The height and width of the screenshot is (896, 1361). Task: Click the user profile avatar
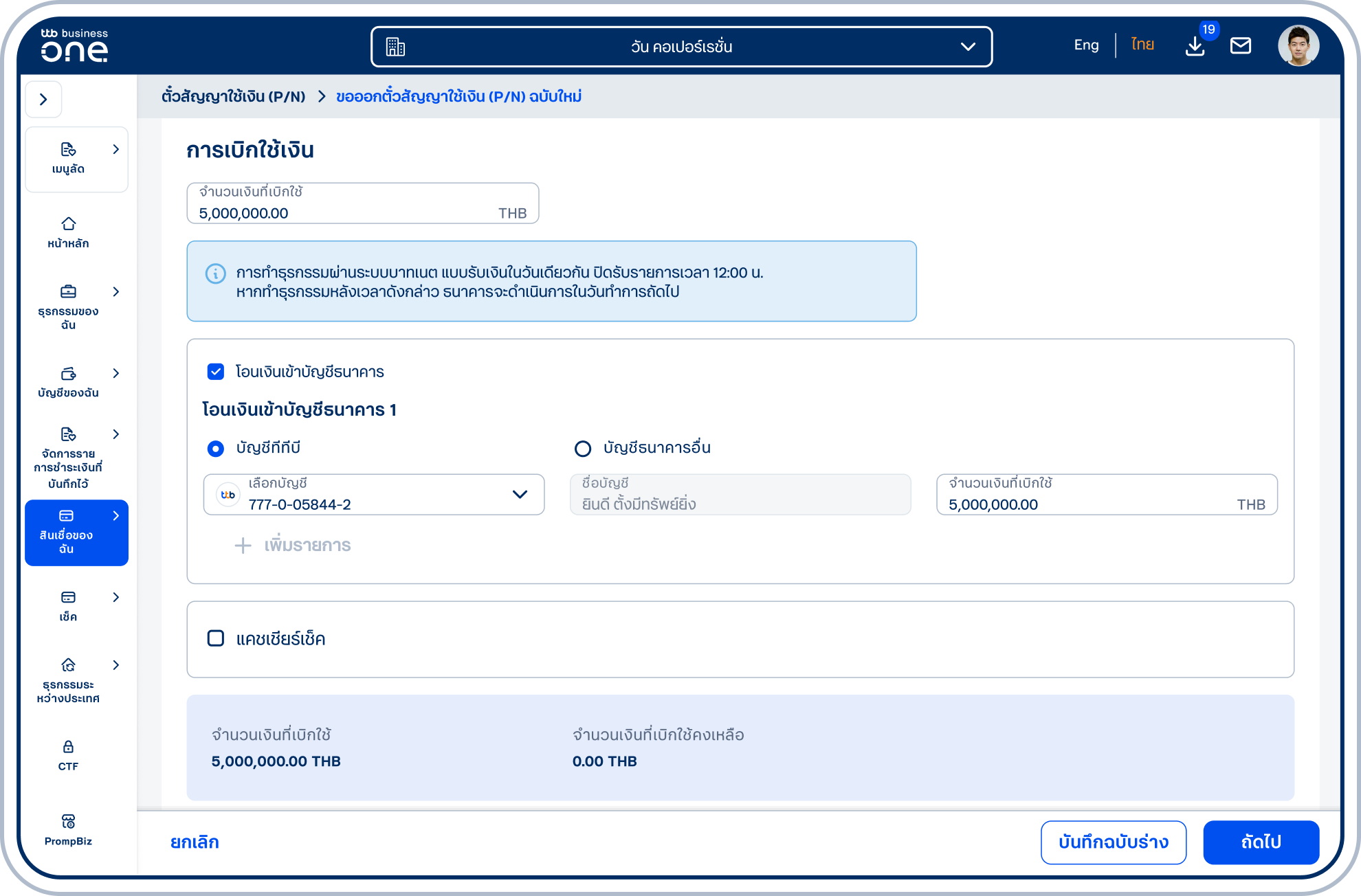pyautogui.click(x=1298, y=46)
